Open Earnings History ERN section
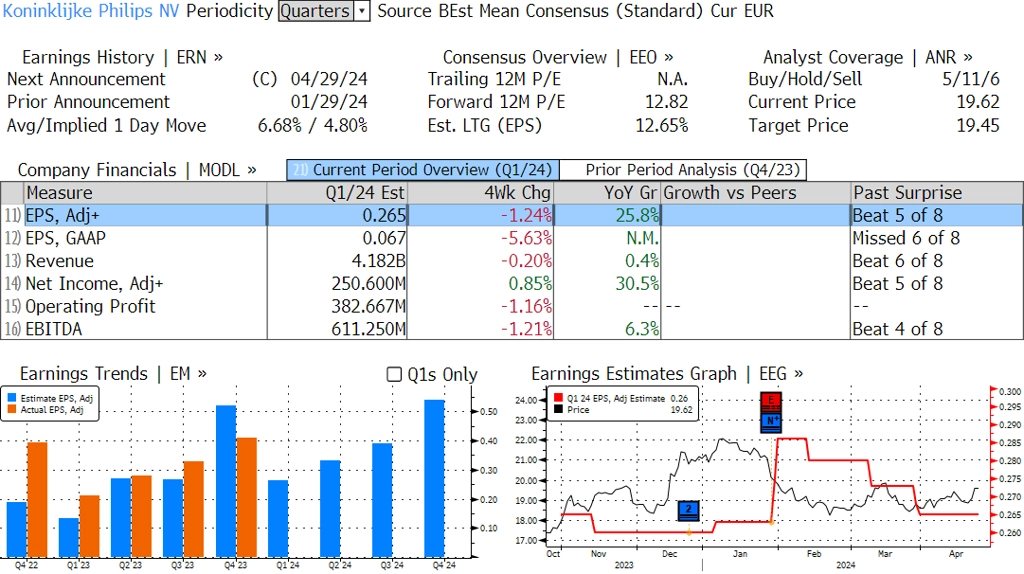 pyautogui.click(x=122, y=57)
